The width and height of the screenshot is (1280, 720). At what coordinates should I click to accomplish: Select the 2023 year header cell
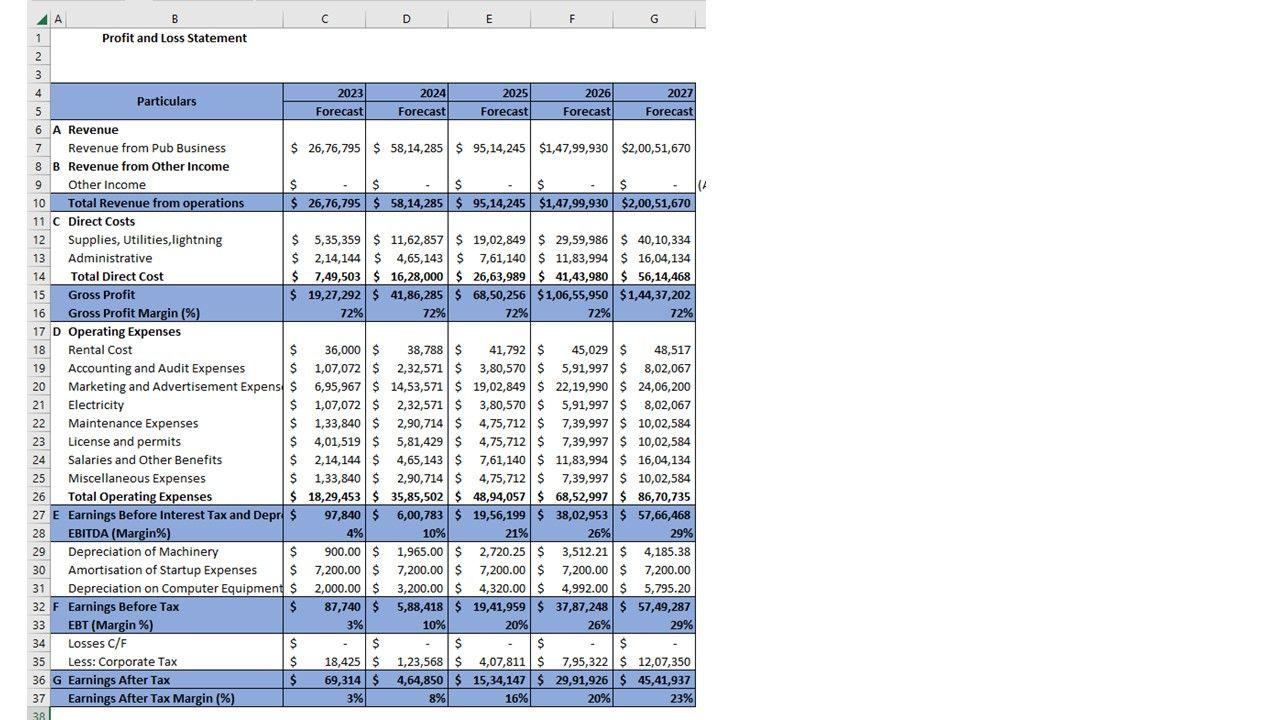[x=324, y=93]
